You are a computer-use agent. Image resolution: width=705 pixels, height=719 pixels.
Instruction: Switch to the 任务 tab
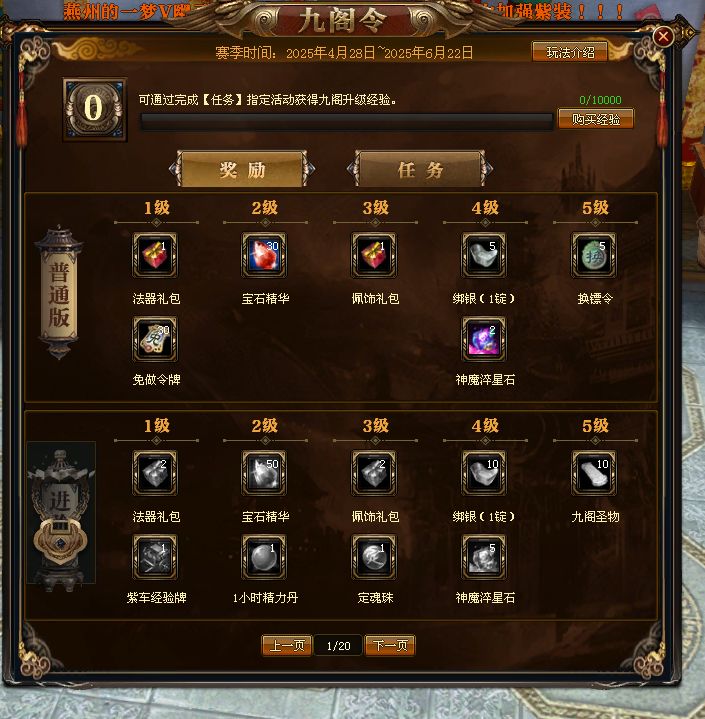(x=420, y=169)
